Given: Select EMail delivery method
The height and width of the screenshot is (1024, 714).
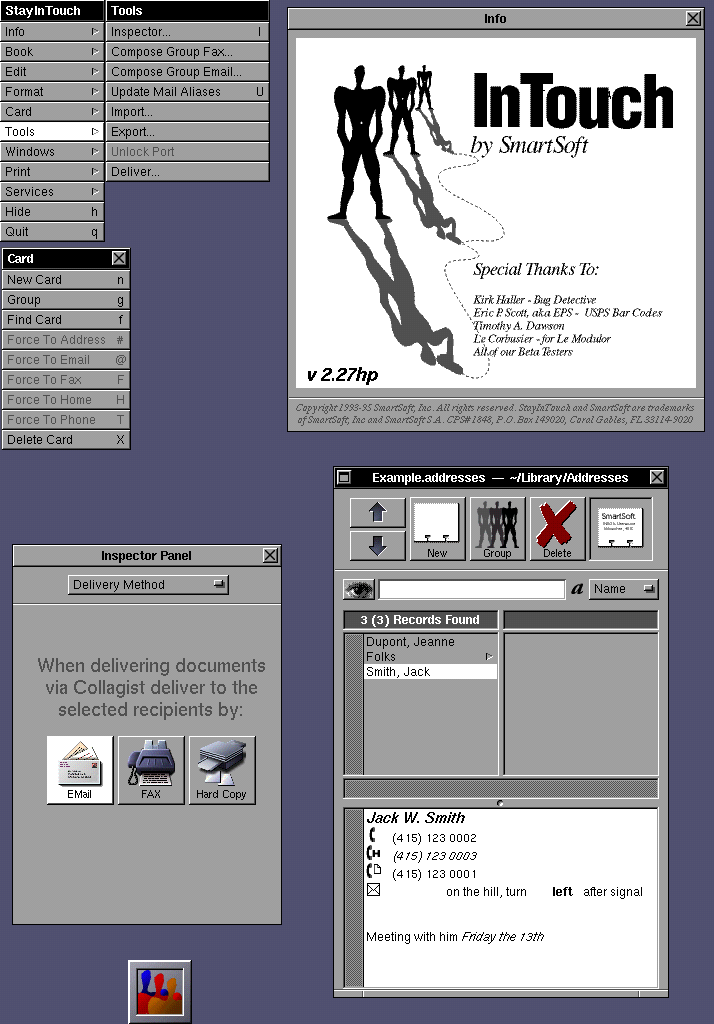Looking at the screenshot, I should (x=80, y=770).
